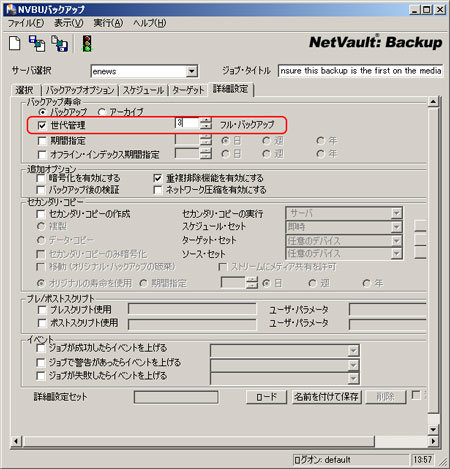
Task: Click the traffic light submit icon
Action: (x=87, y=44)
